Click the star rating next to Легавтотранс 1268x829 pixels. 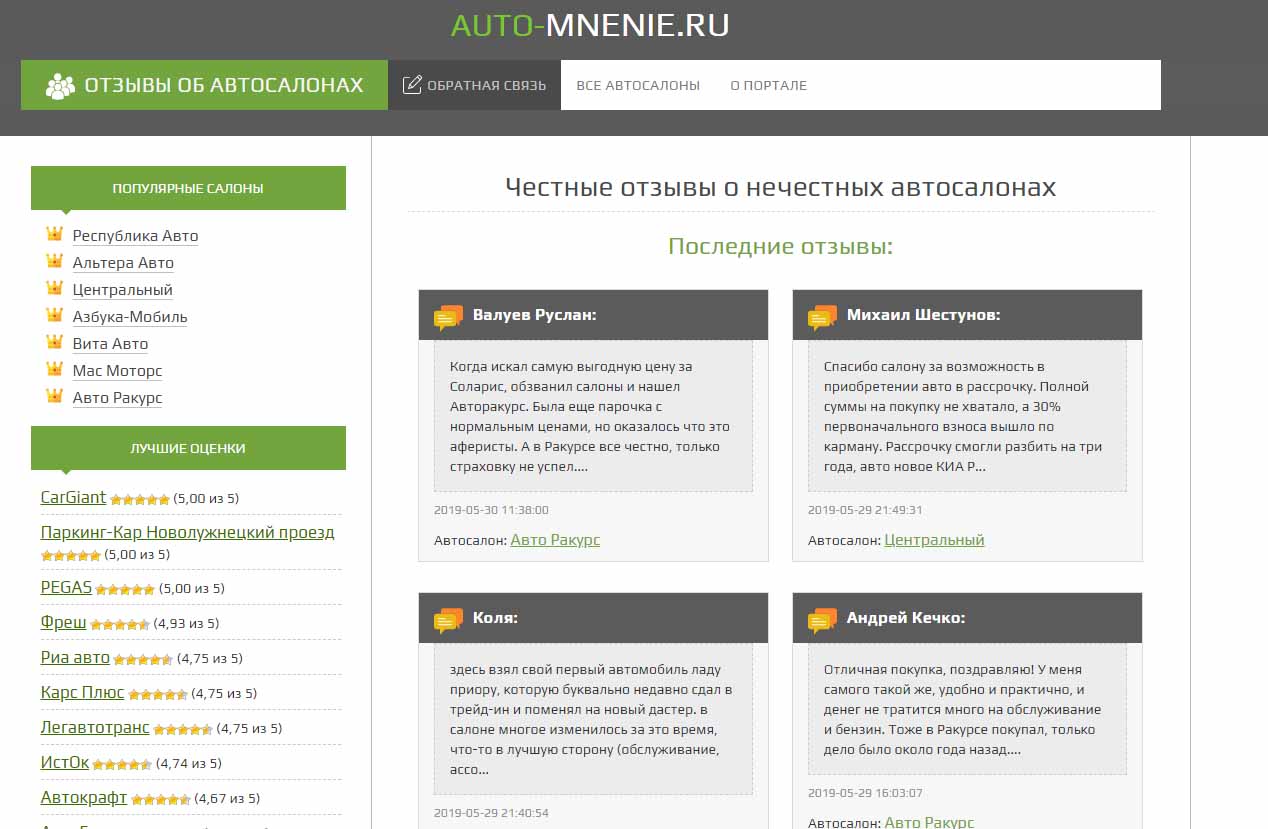click(183, 729)
